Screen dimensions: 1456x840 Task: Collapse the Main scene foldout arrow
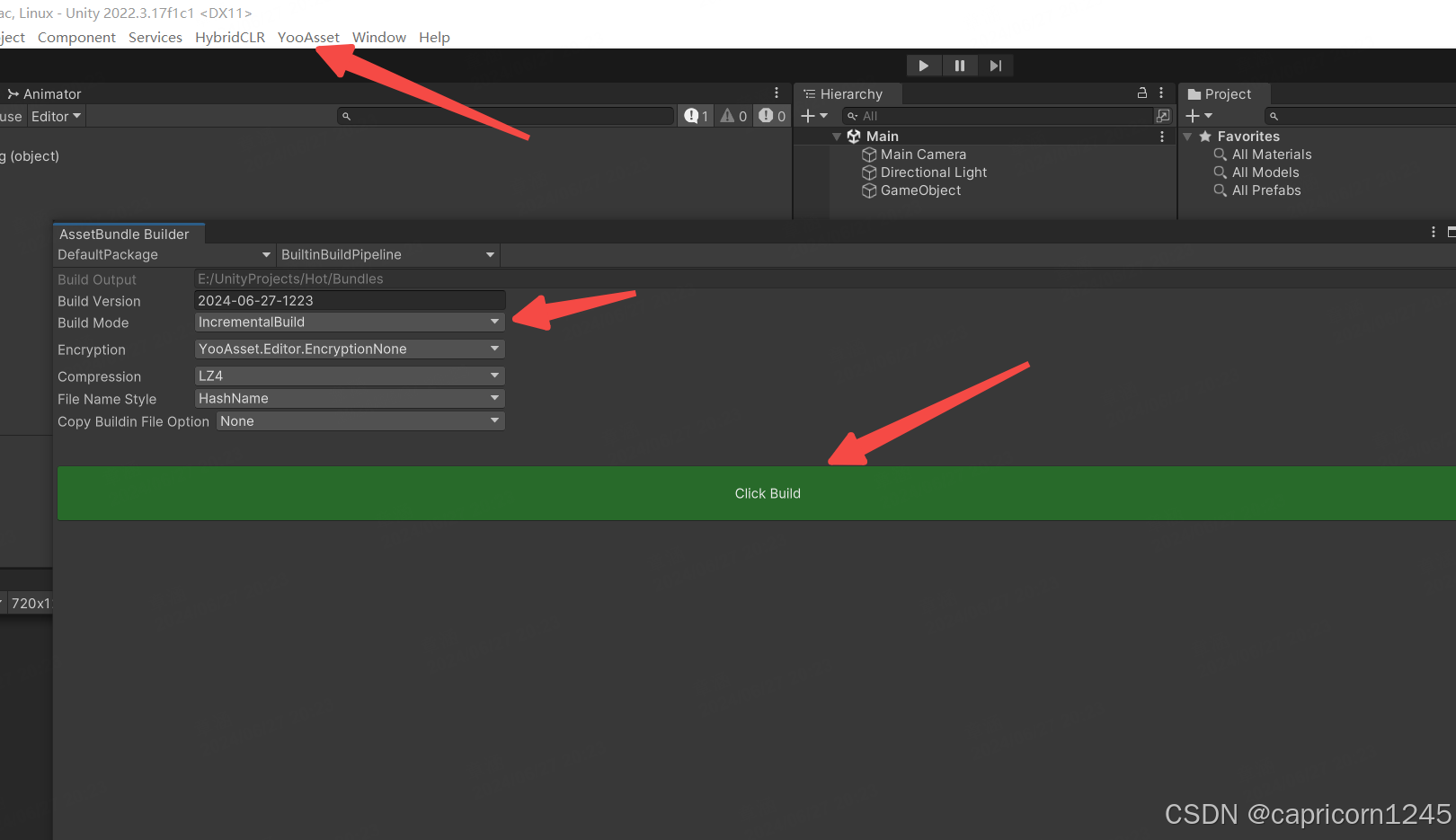pos(837,137)
